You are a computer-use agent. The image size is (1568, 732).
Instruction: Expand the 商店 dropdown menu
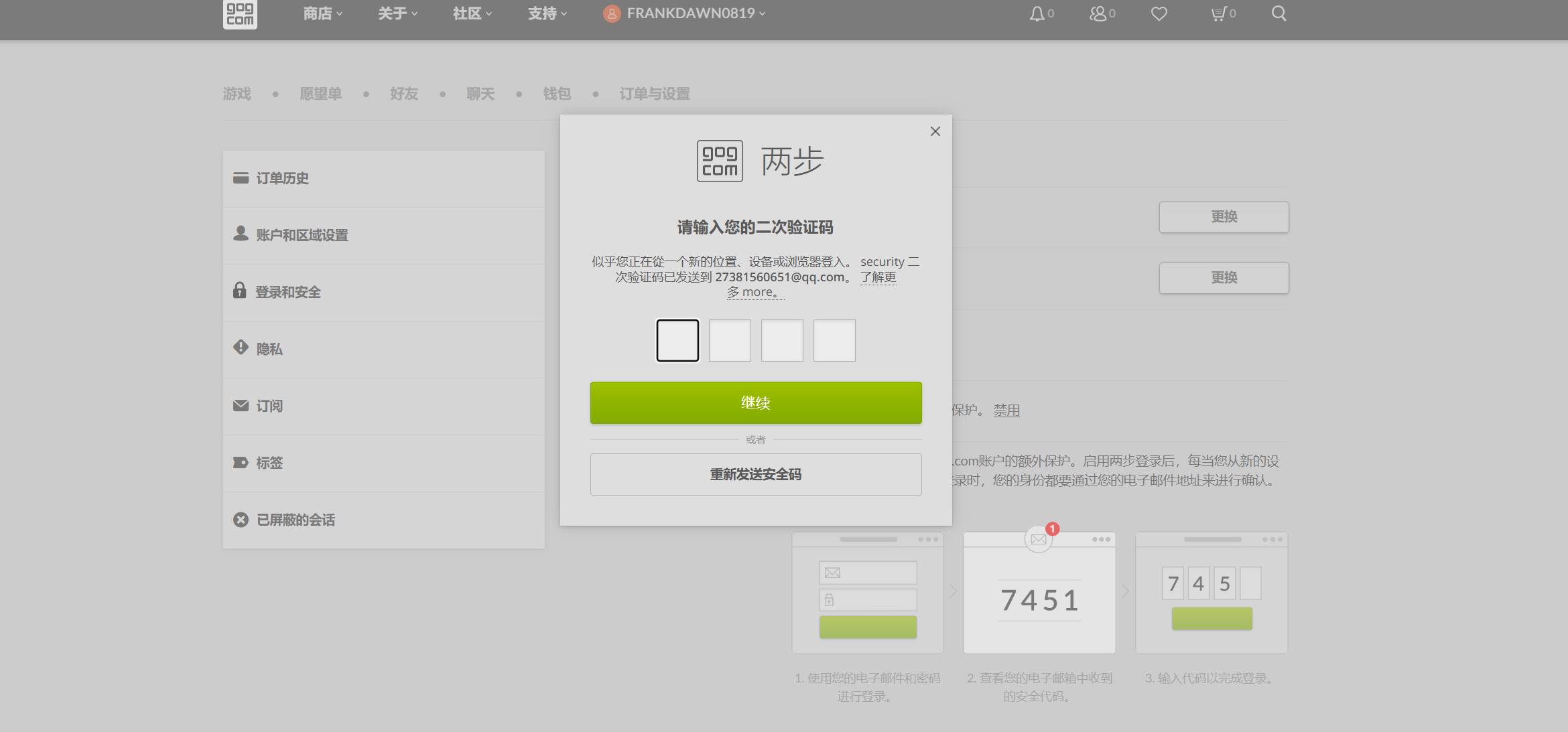(x=322, y=13)
